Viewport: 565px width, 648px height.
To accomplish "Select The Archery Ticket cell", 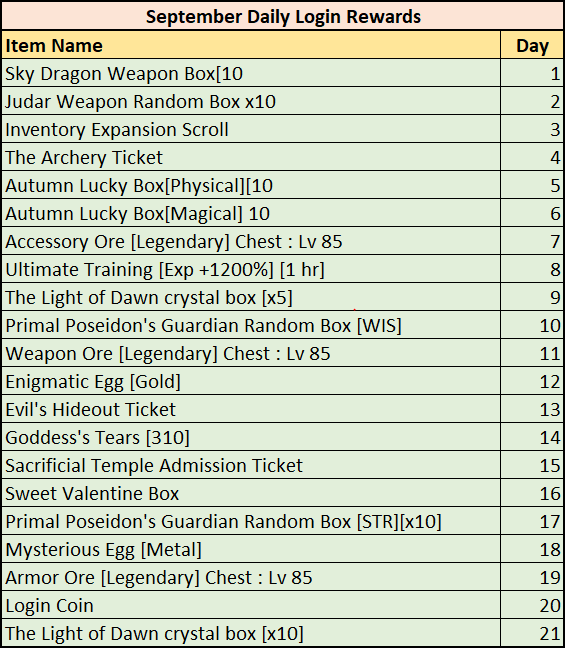I will [251, 157].
